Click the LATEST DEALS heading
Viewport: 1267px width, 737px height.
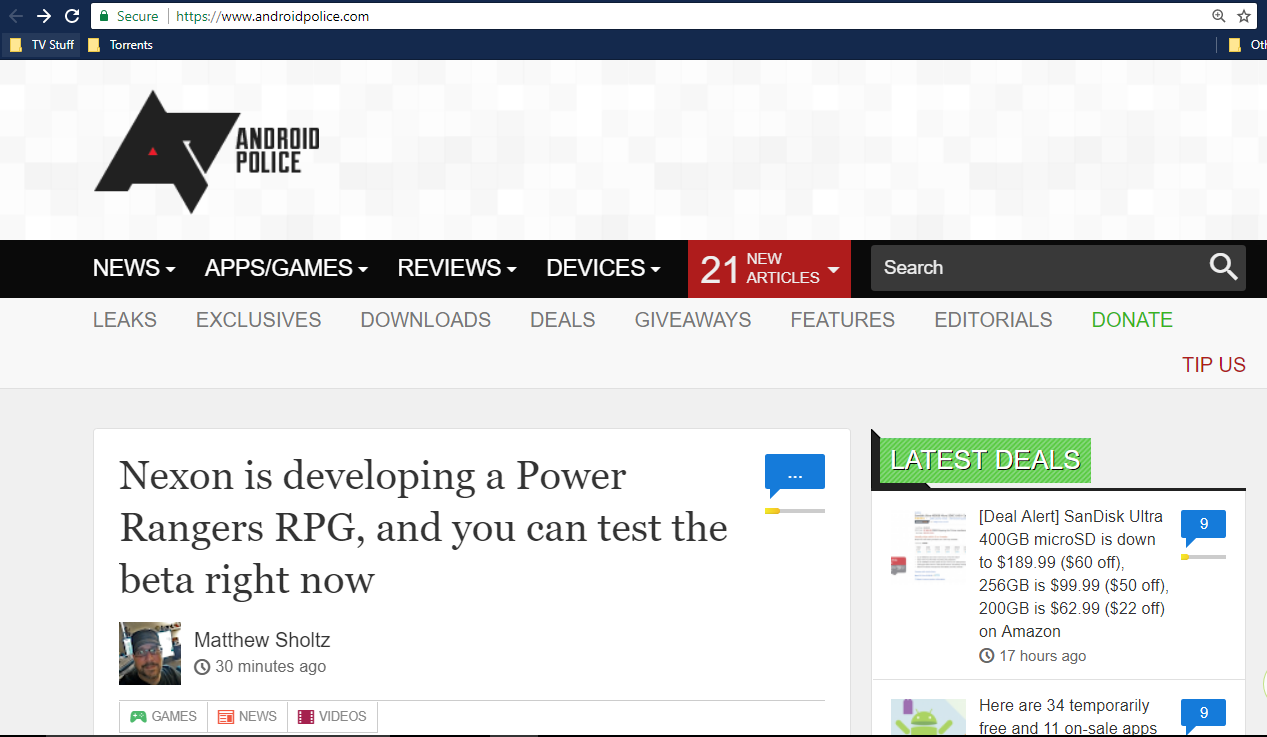[985, 460]
